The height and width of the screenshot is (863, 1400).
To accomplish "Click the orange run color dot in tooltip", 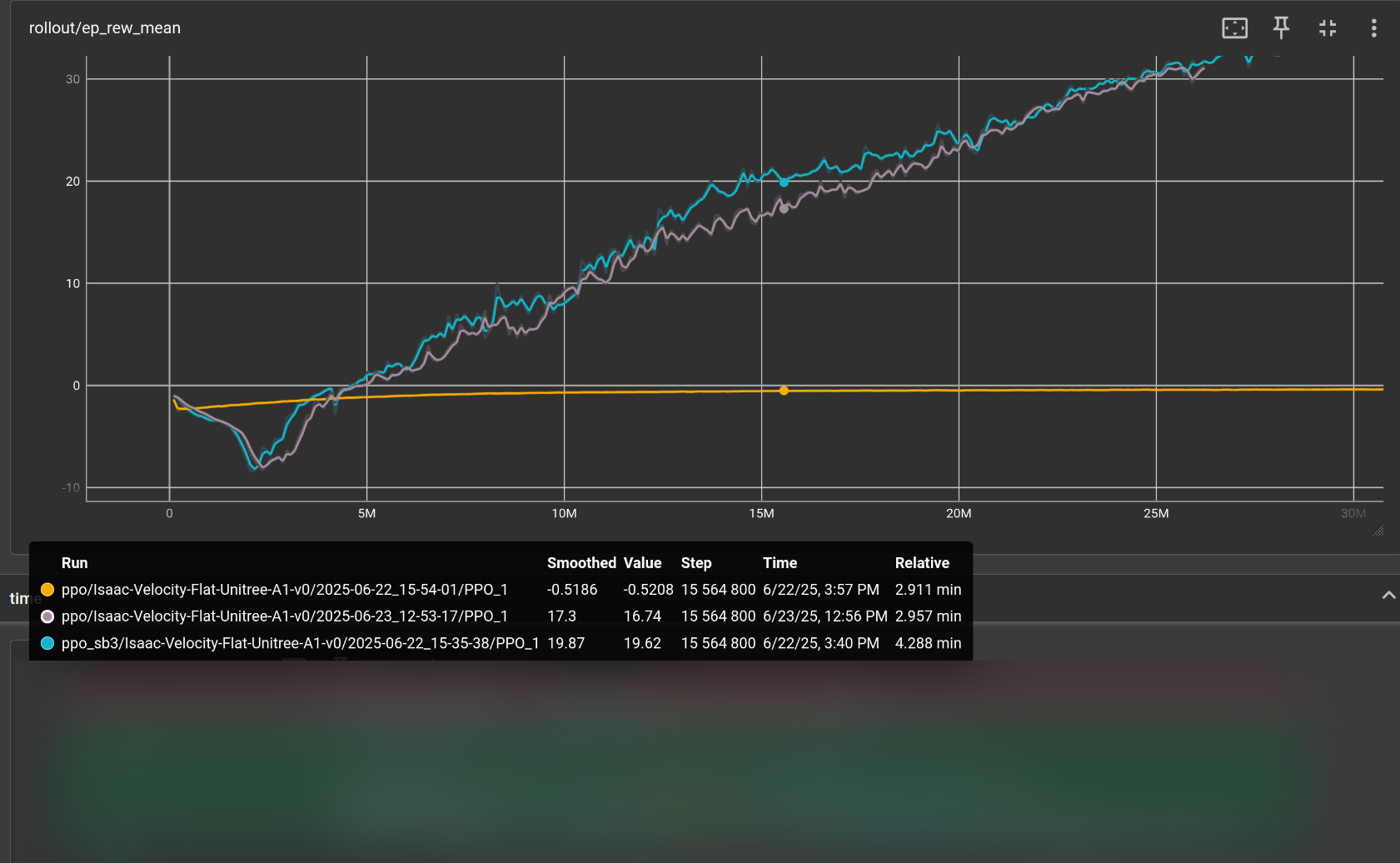I will click(47, 590).
